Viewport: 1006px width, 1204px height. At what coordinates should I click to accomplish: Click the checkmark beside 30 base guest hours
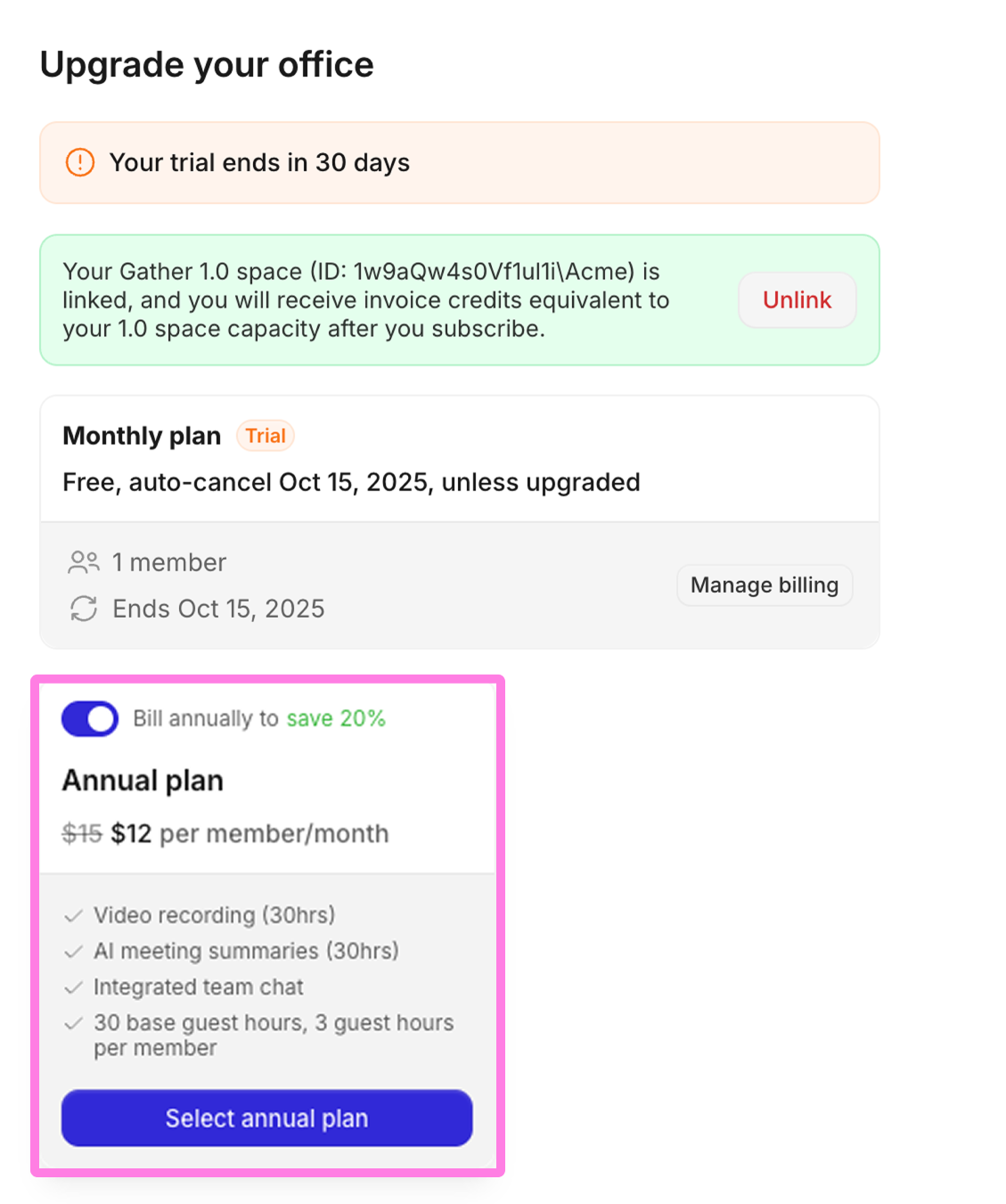point(74,1023)
